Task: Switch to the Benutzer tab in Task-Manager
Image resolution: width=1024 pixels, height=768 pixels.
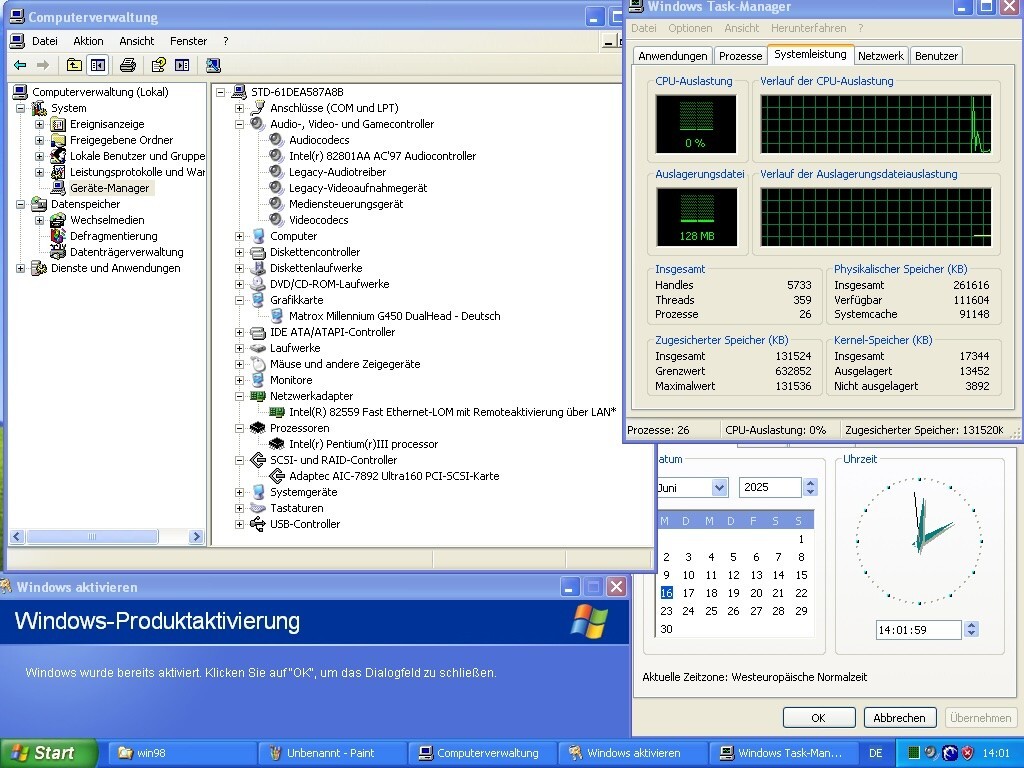Action: 936,56
